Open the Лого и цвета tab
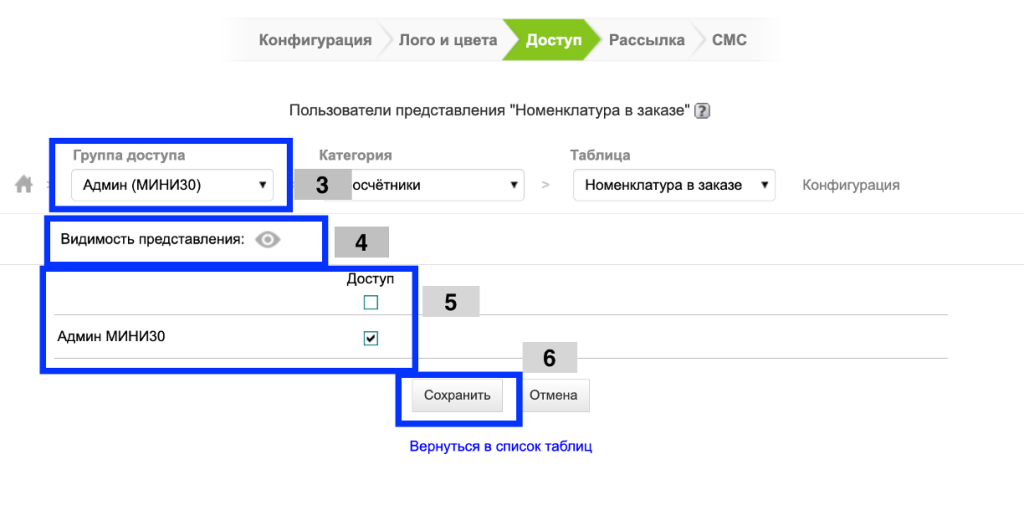Image resolution: width=1024 pixels, height=510 pixels. 447,40
